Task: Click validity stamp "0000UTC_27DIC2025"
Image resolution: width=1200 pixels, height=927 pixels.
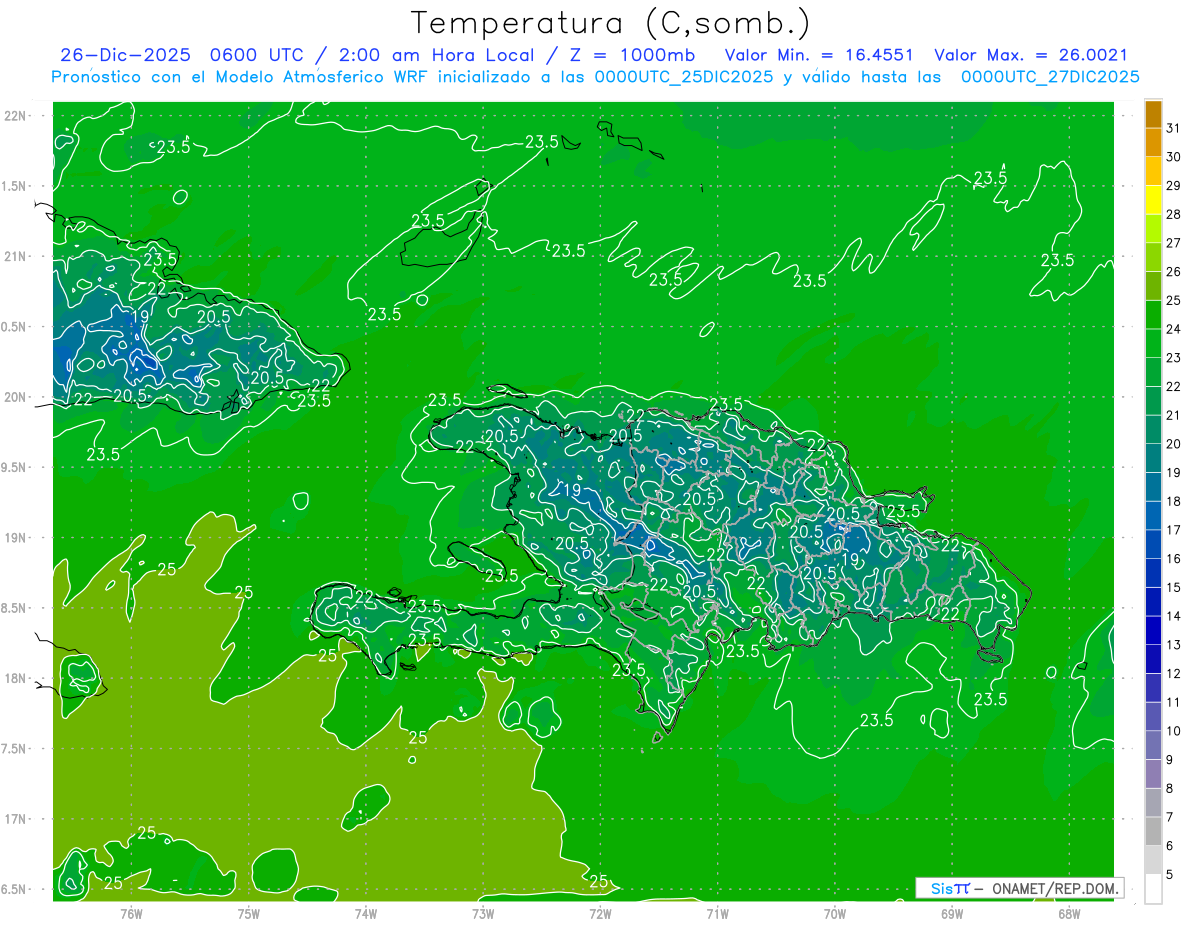Action: tap(1050, 76)
